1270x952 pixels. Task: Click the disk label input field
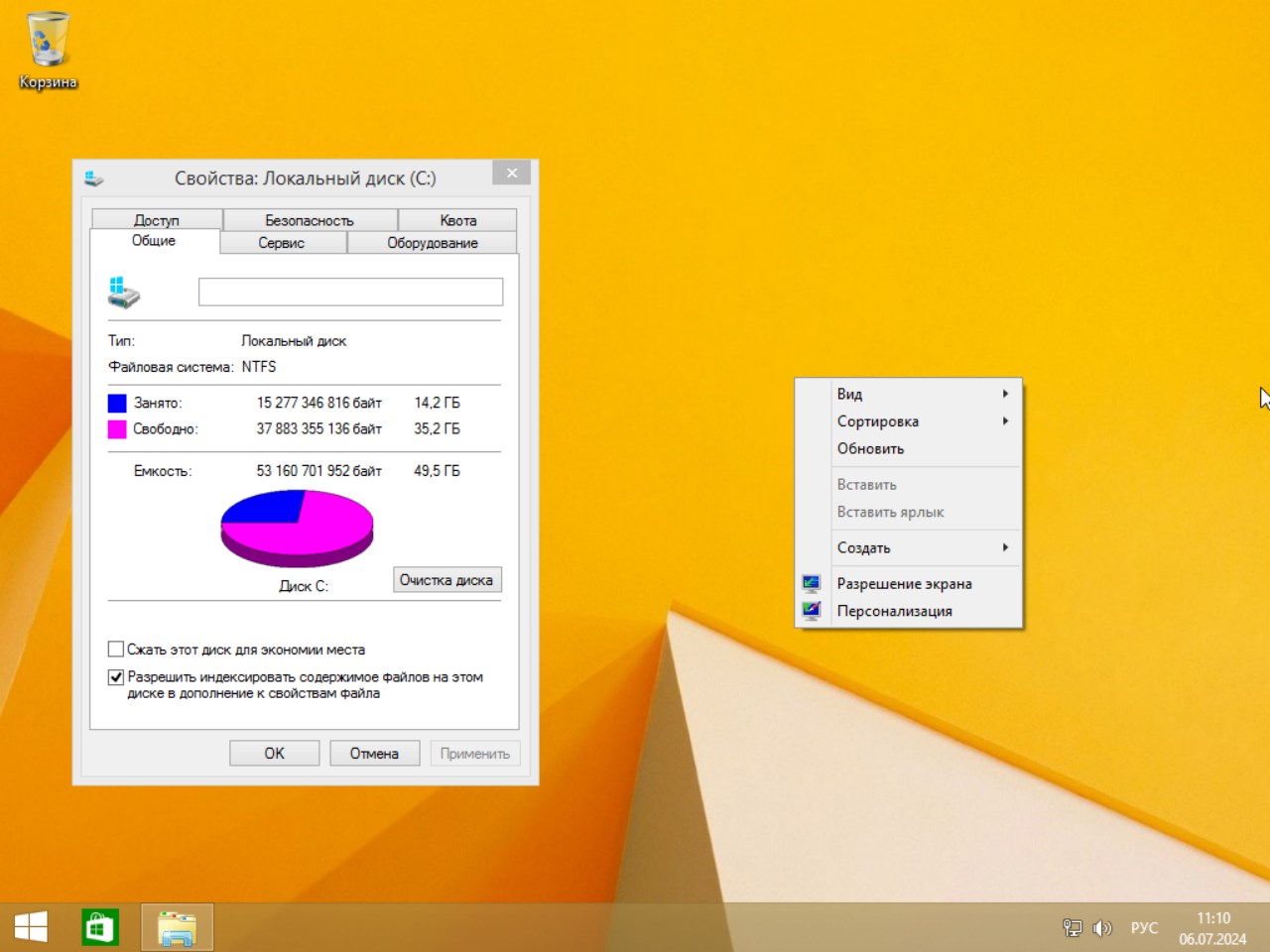tap(351, 292)
